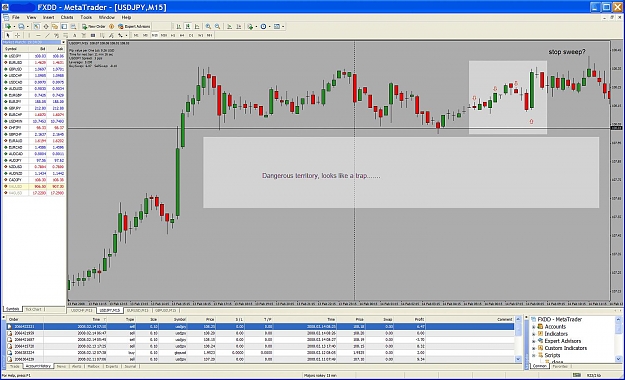Select the text A tool

pos(75,35)
